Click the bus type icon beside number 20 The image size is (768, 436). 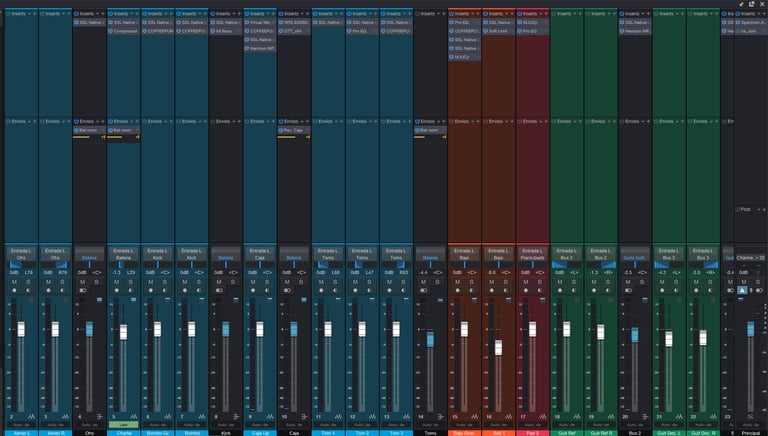click(645, 416)
